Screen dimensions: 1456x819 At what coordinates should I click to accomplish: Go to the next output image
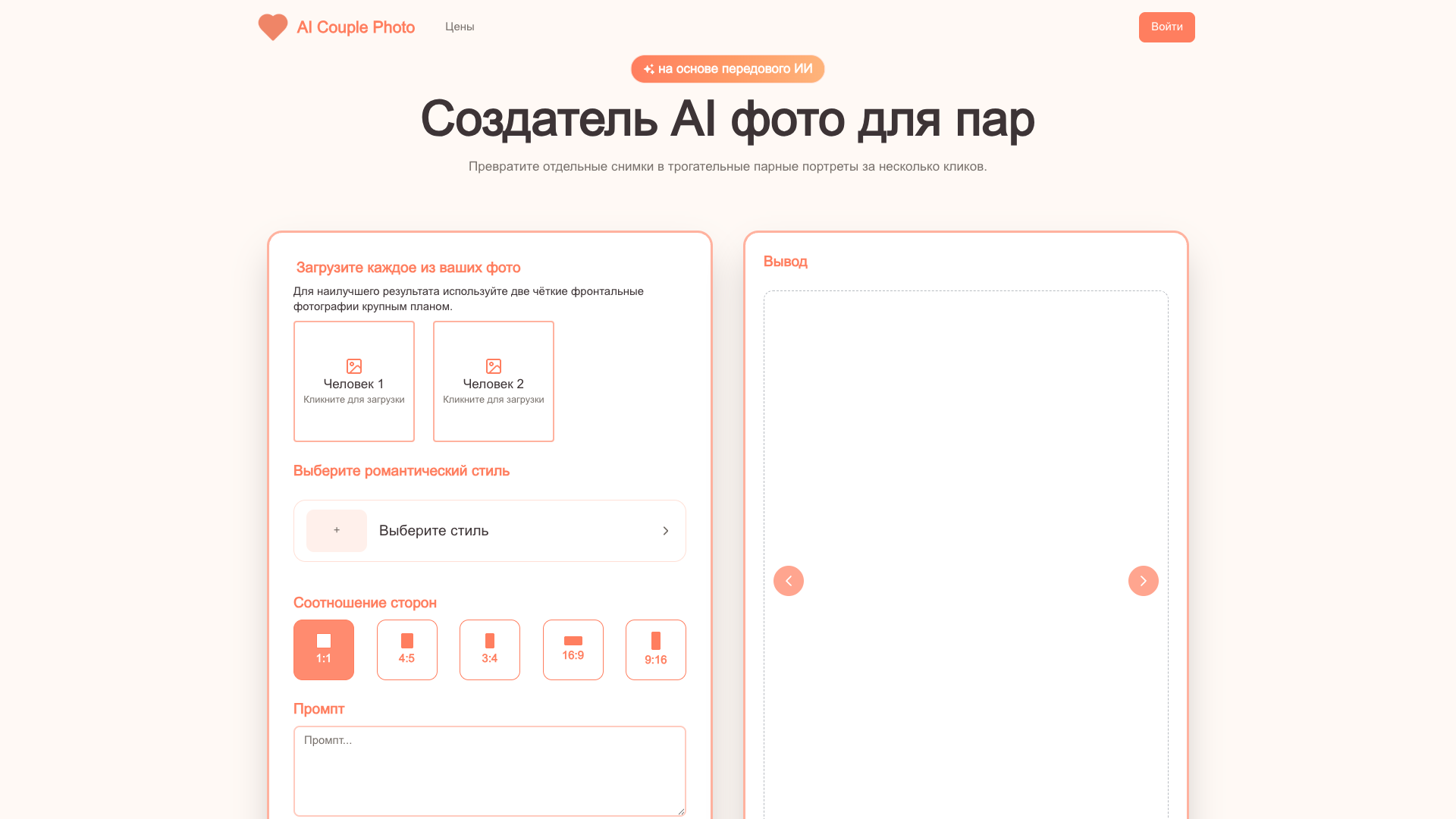(1144, 581)
